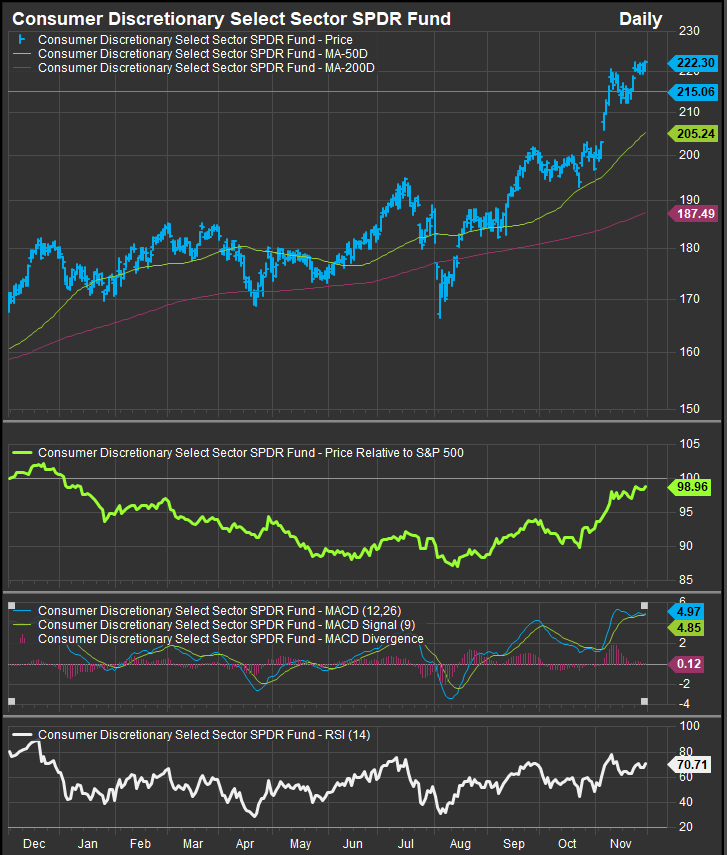Click the 230 price axis label

click(x=689, y=31)
